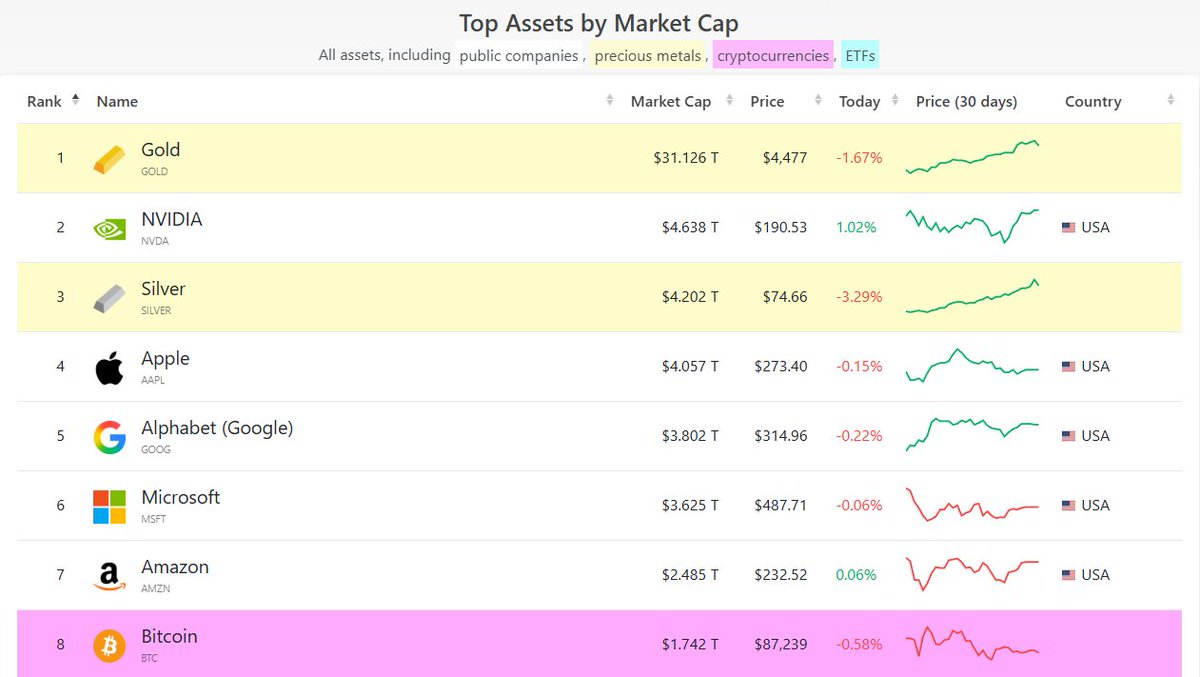Viewport: 1200px width, 677px height.
Task: Click the Amazon logo icon
Action: (110, 576)
